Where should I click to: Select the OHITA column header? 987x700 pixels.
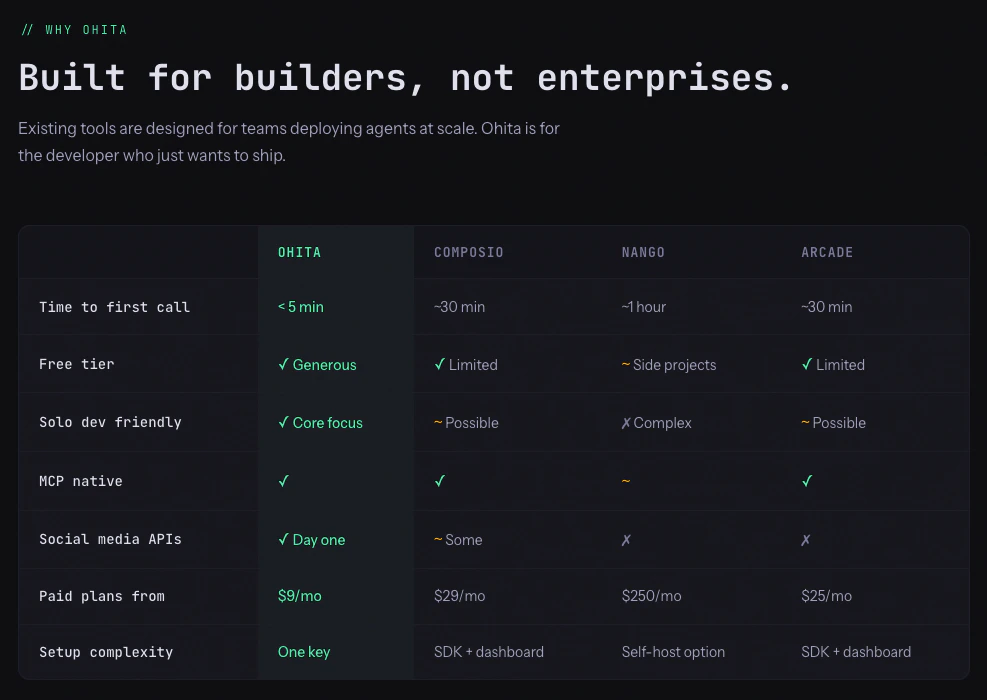tap(300, 252)
